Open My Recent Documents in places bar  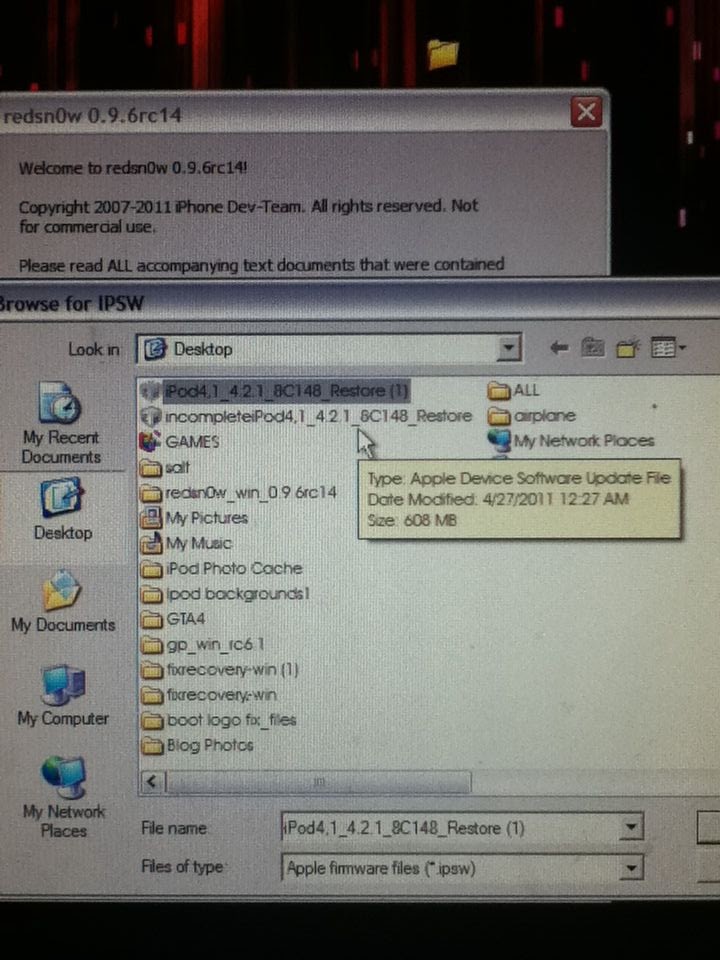61,423
